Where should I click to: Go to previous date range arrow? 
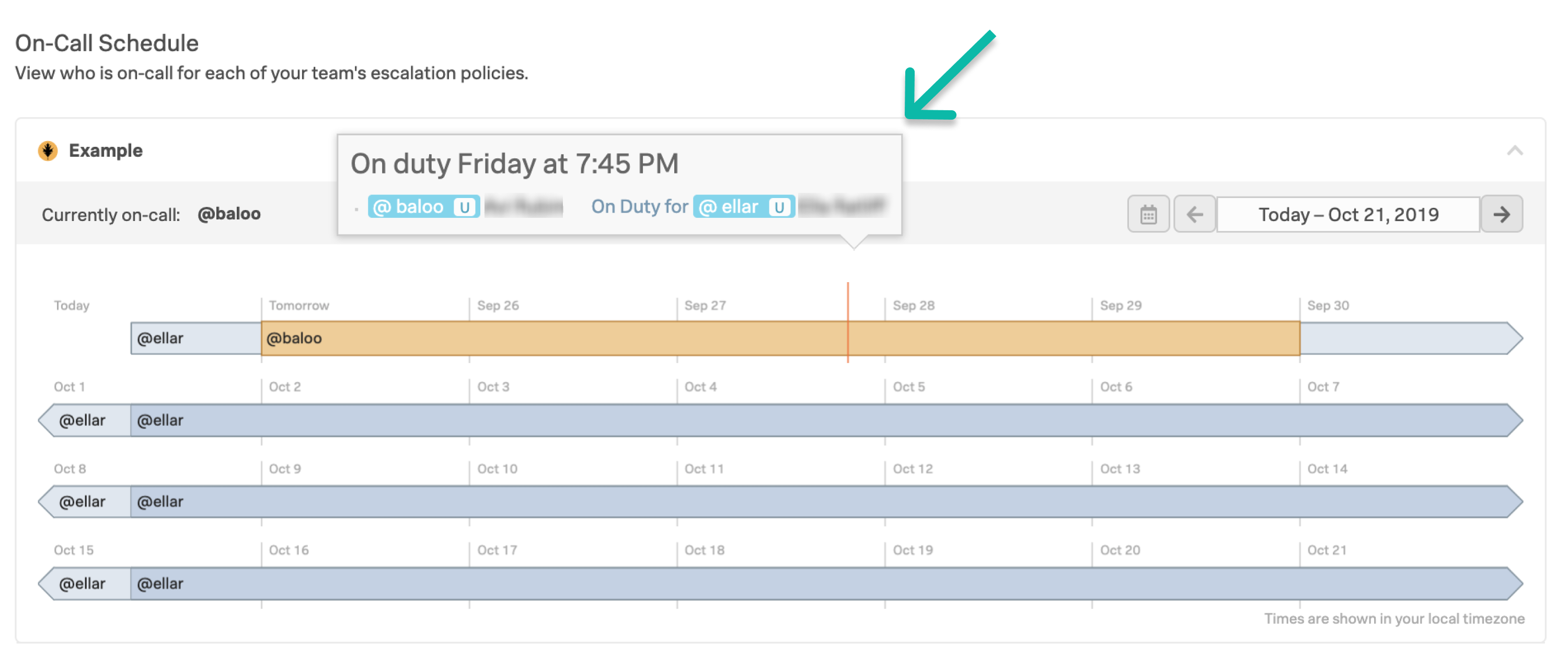(1194, 214)
